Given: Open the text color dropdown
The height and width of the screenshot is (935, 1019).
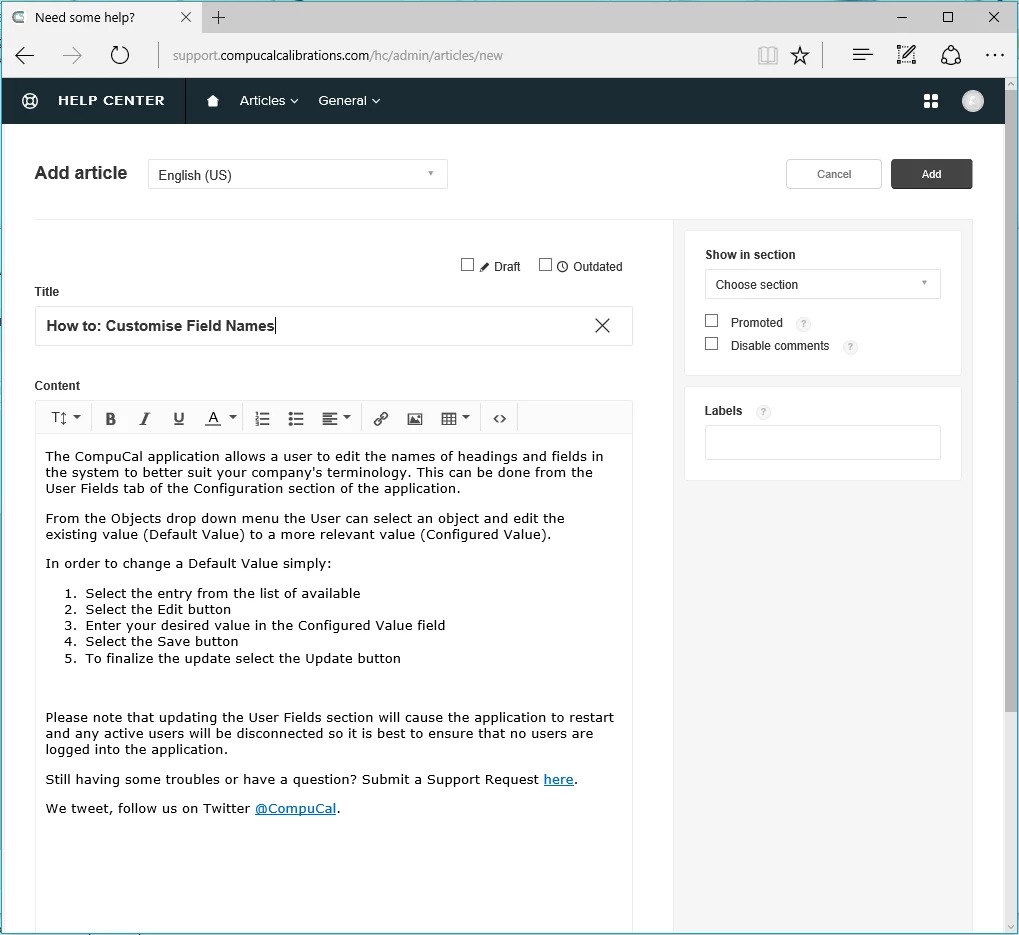Looking at the screenshot, I should [x=220, y=418].
